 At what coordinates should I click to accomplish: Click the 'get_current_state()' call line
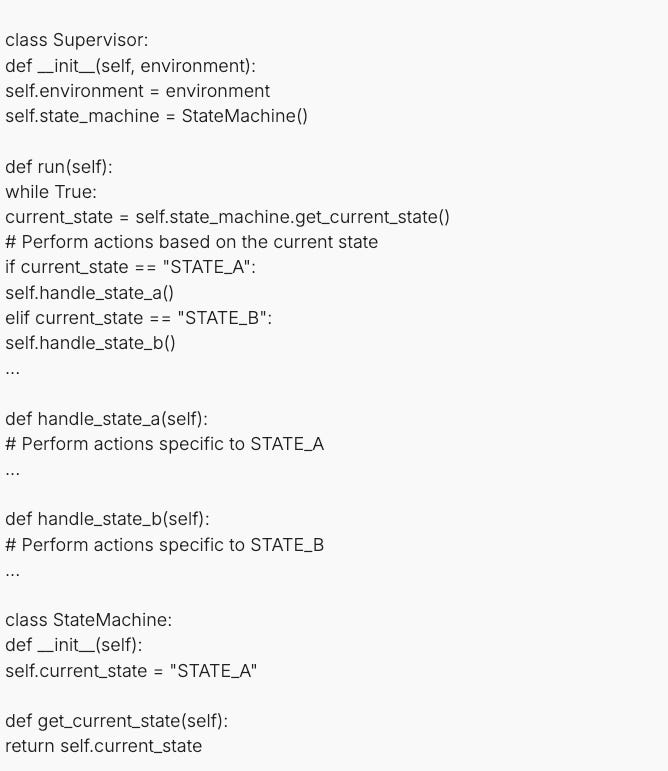point(228,217)
